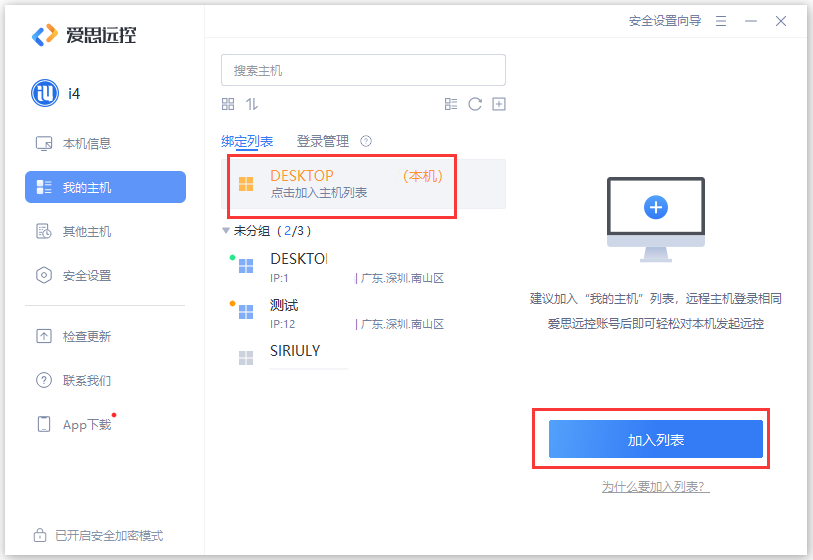This screenshot has width=813, height=560.
Task: Click the 加入列表 button
Action: tap(656, 440)
